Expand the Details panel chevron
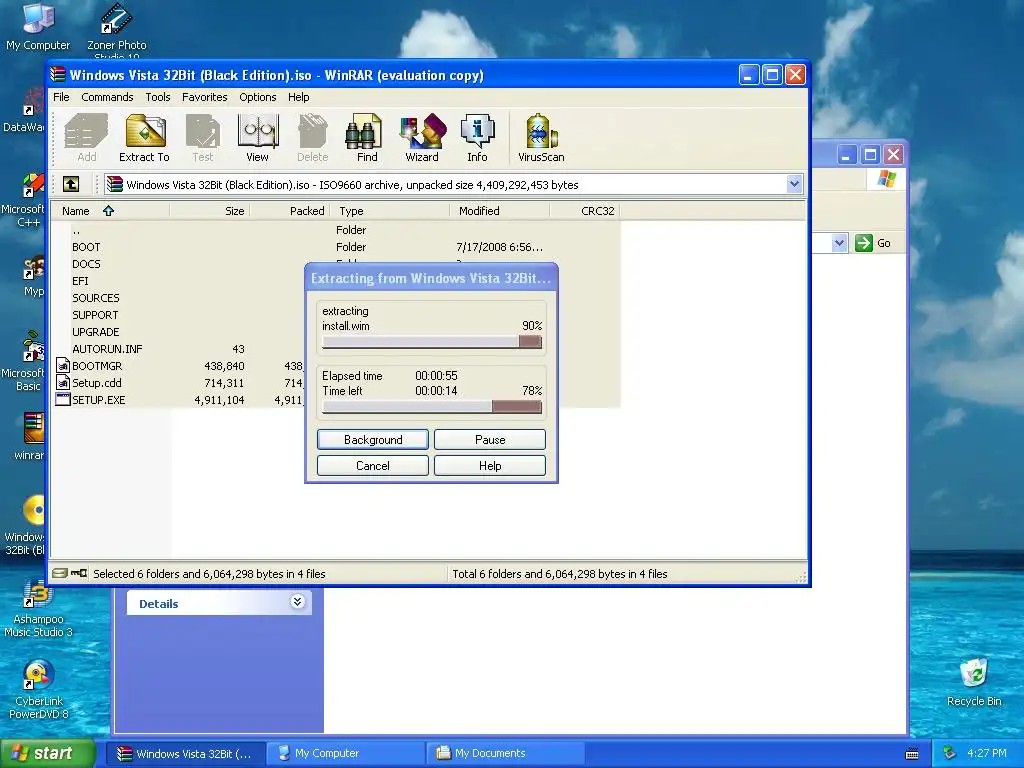This screenshot has width=1024, height=768. 297,601
